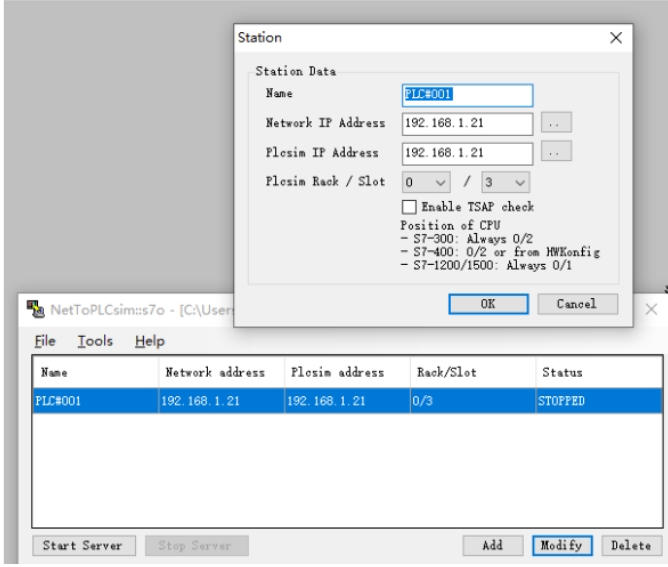Cancel the Station dialog
Viewport: 668px width, 567px height.
tap(577, 304)
